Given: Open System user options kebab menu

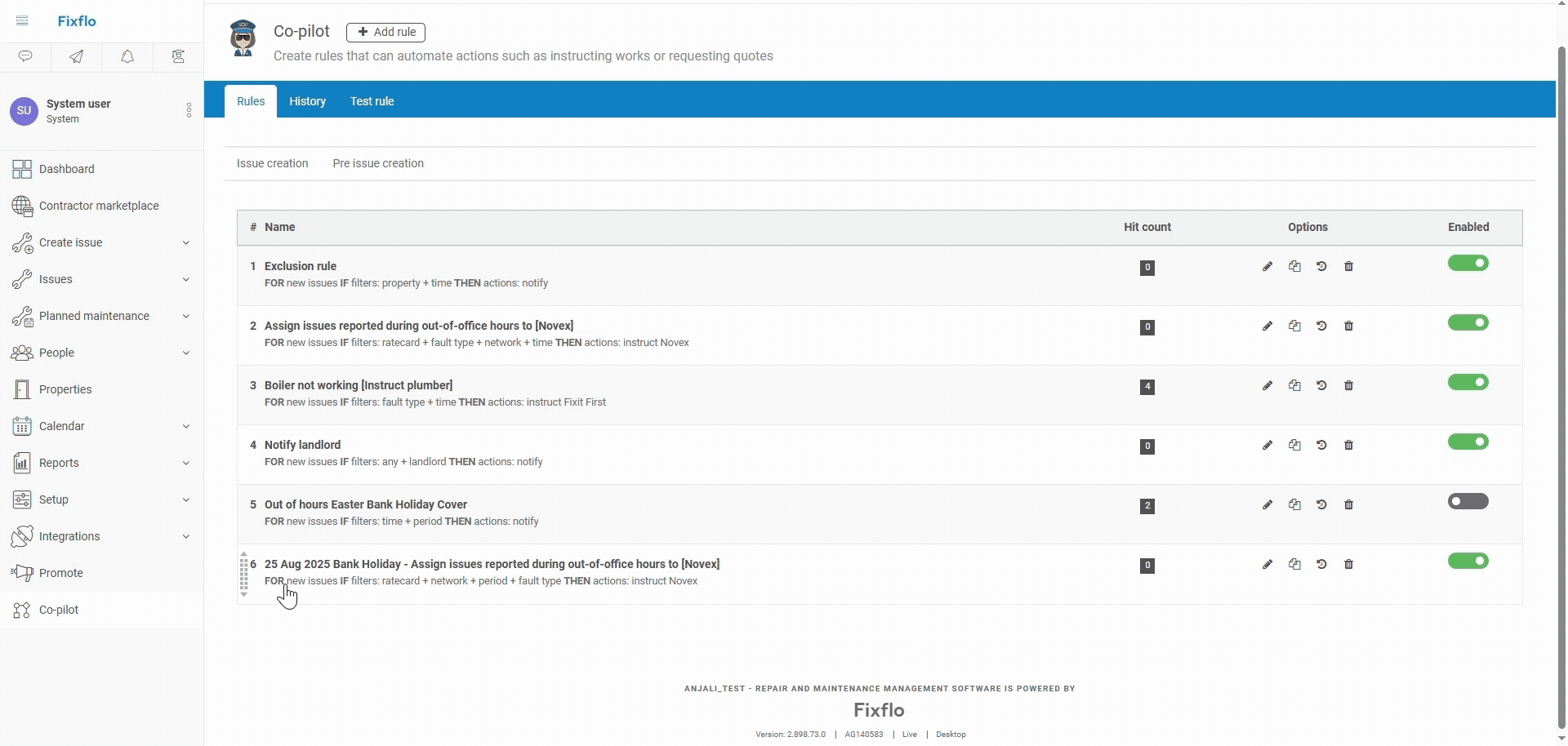Looking at the screenshot, I should click(x=189, y=110).
